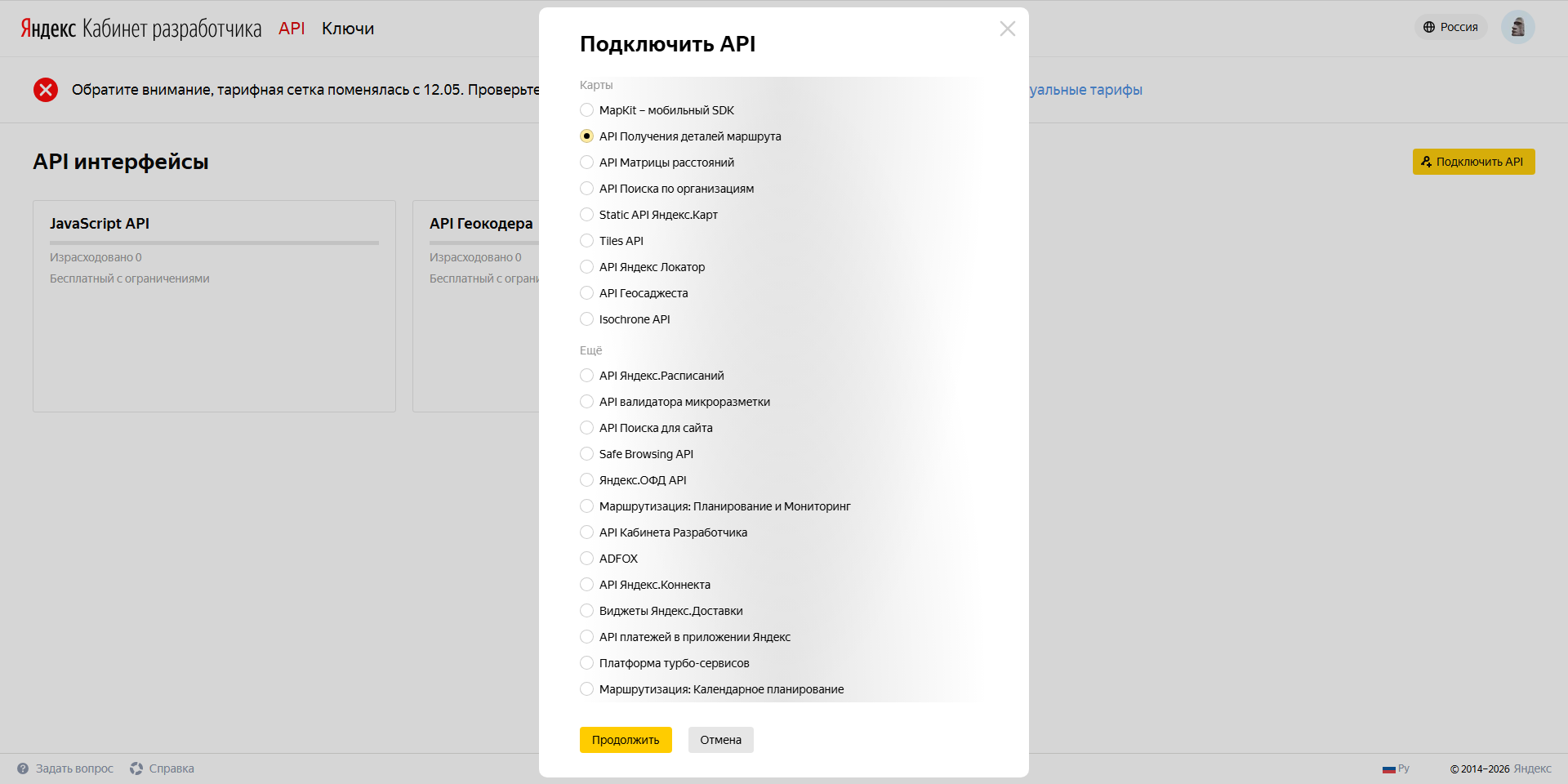Click the globe icon beside Россия
The image size is (1568, 784).
click(1429, 27)
